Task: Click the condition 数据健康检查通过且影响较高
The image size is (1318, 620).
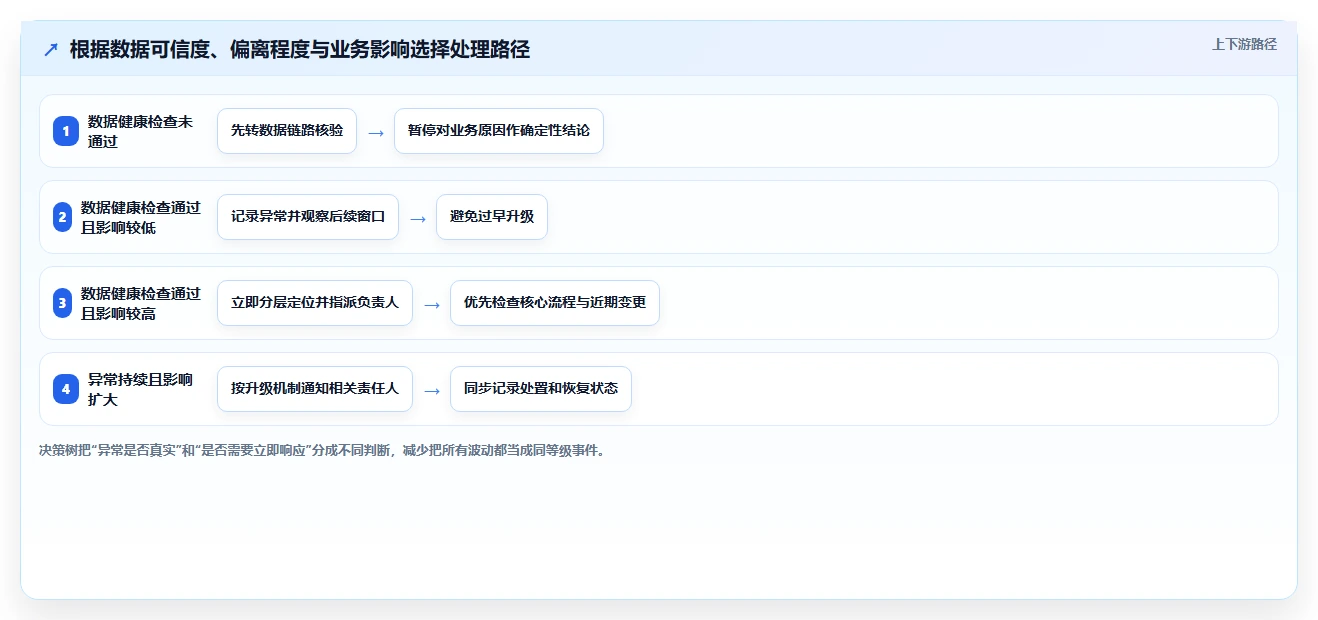Action: (x=141, y=303)
